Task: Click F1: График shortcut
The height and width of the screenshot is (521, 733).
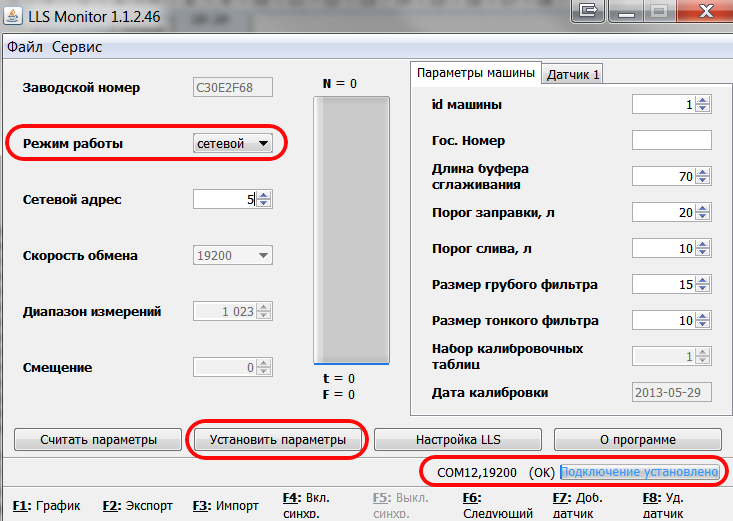Action: pyautogui.click(x=47, y=506)
